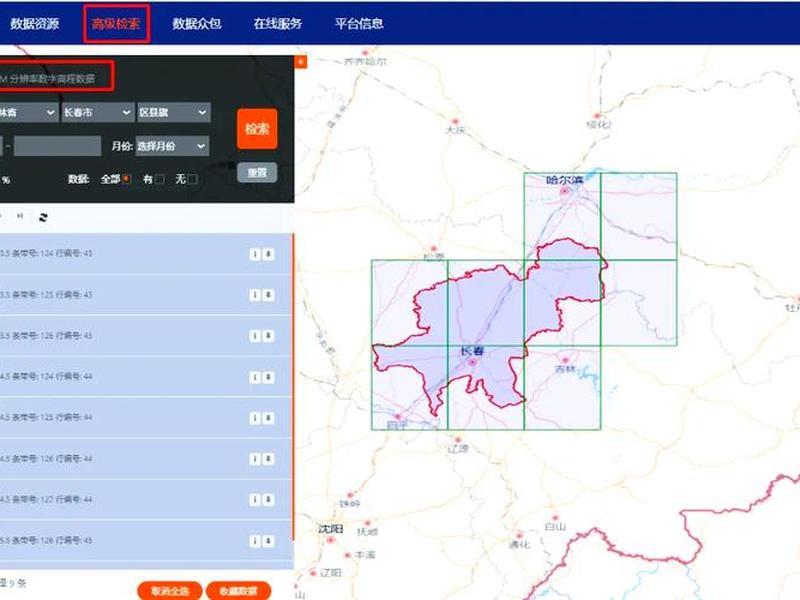Select result row strip 127 row 44

click(146, 499)
